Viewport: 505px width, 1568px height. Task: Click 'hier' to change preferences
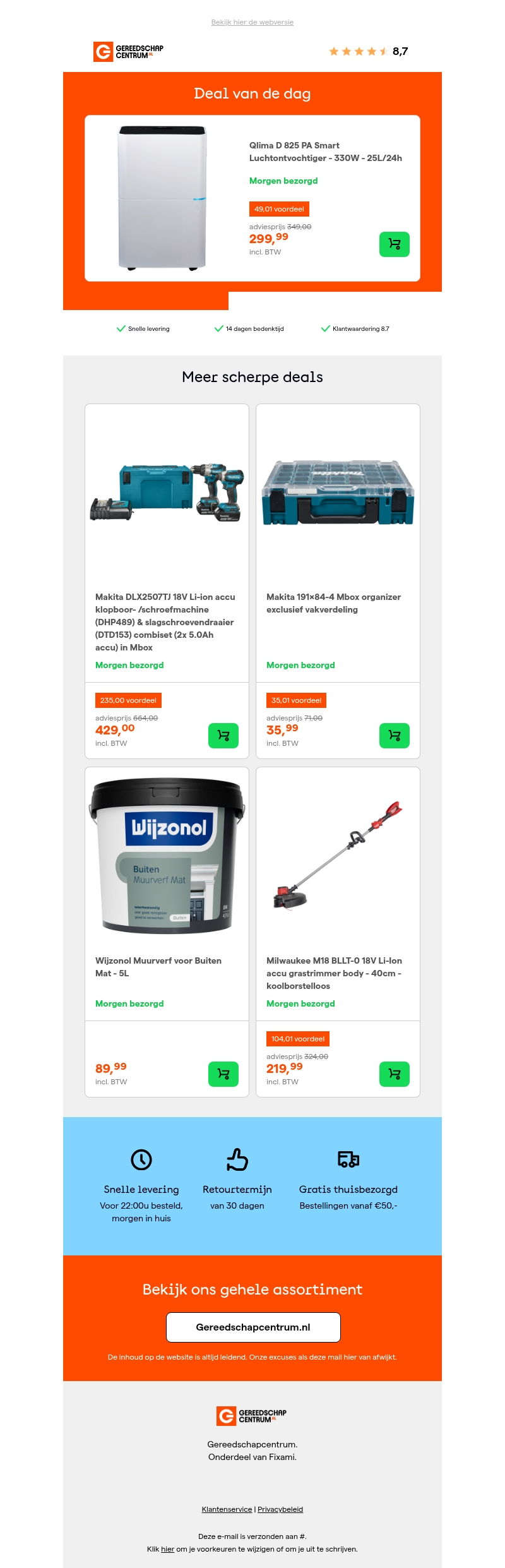[x=167, y=1549]
